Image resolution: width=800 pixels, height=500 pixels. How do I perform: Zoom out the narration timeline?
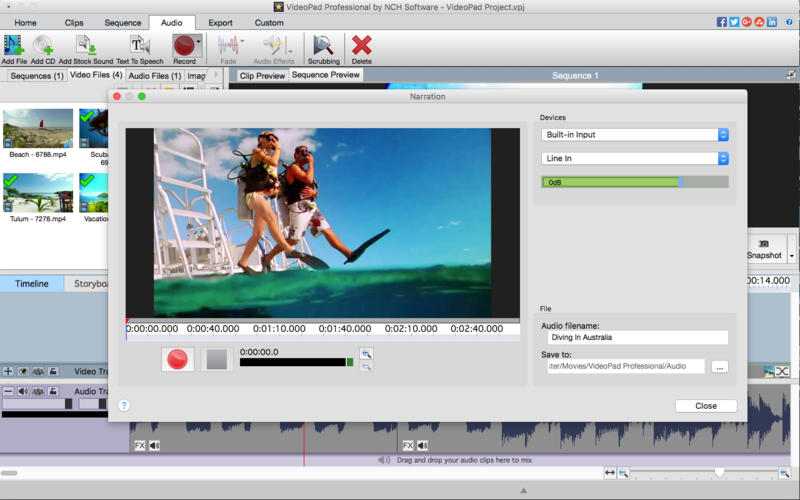(366, 366)
